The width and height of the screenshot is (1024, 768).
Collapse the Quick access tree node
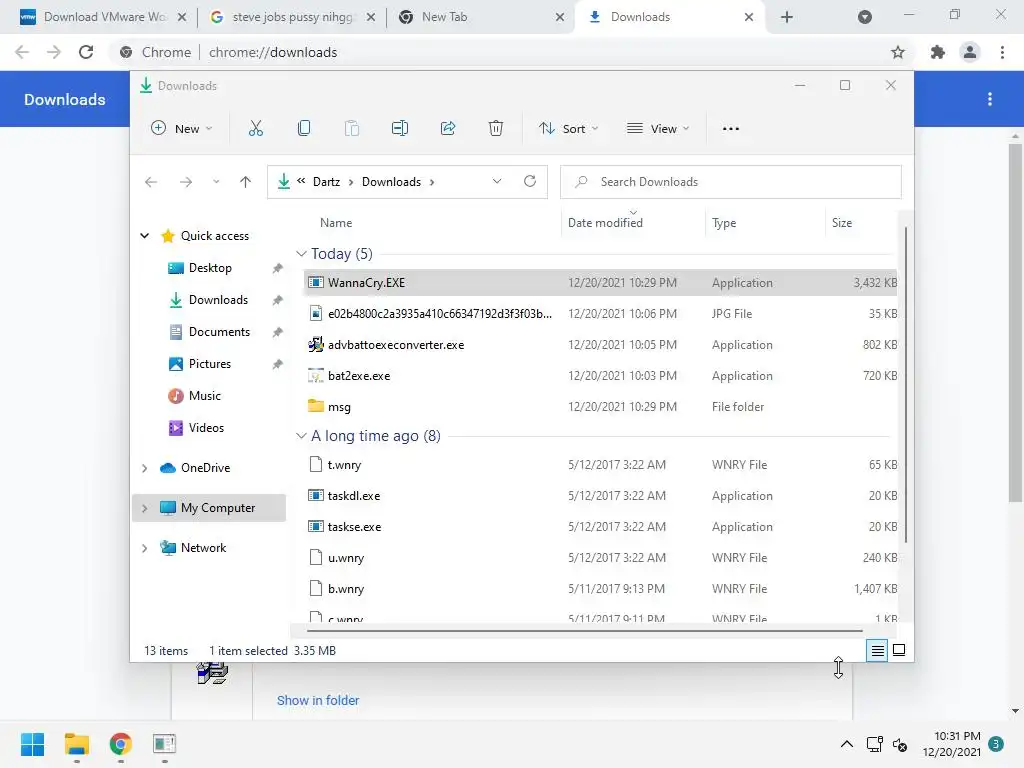(x=144, y=236)
